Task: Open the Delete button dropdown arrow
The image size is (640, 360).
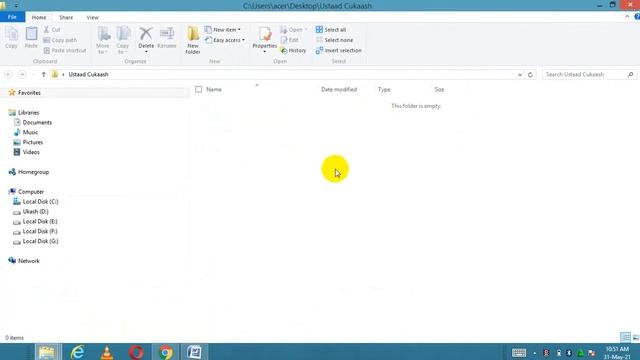Action: tap(146, 52)
